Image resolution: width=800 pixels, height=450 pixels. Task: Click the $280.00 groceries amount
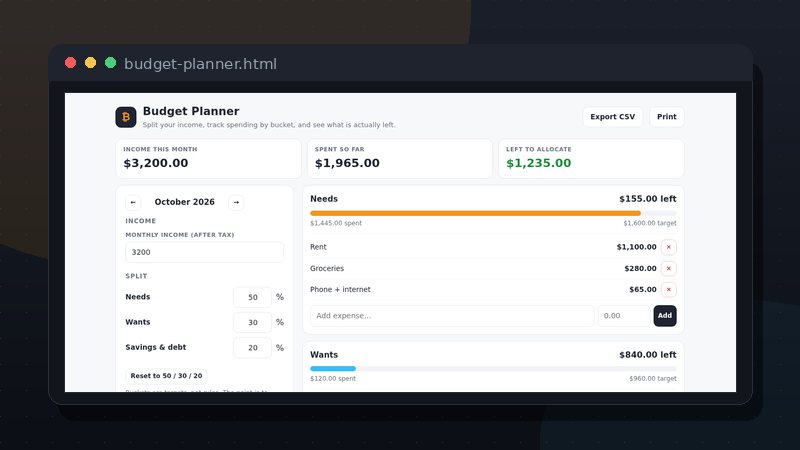coord(640,268)
